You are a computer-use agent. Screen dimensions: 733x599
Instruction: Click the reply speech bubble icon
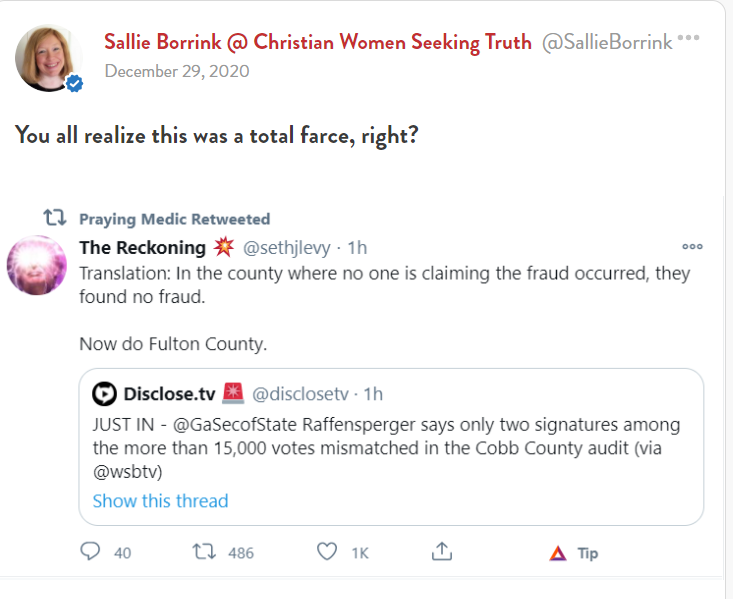coord(91,552)
